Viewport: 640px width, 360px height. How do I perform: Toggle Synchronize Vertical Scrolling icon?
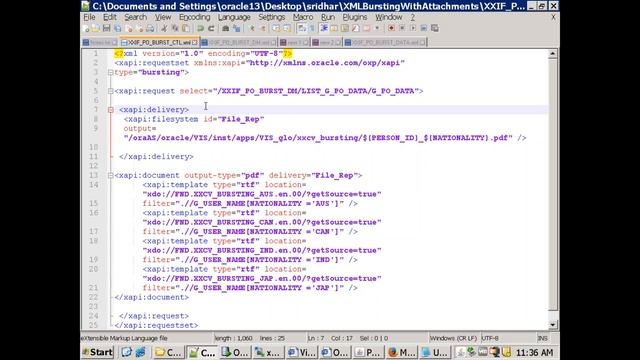(x=275, y=28)
